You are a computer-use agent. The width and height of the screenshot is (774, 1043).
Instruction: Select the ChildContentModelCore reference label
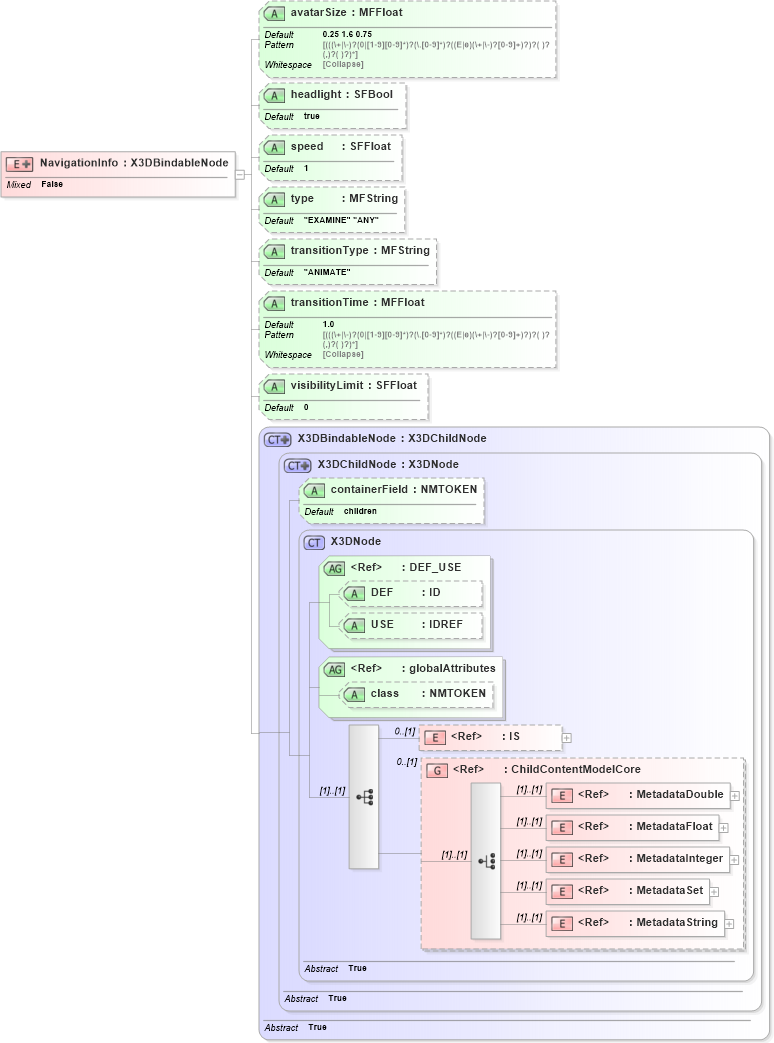(x=547, y=770)
